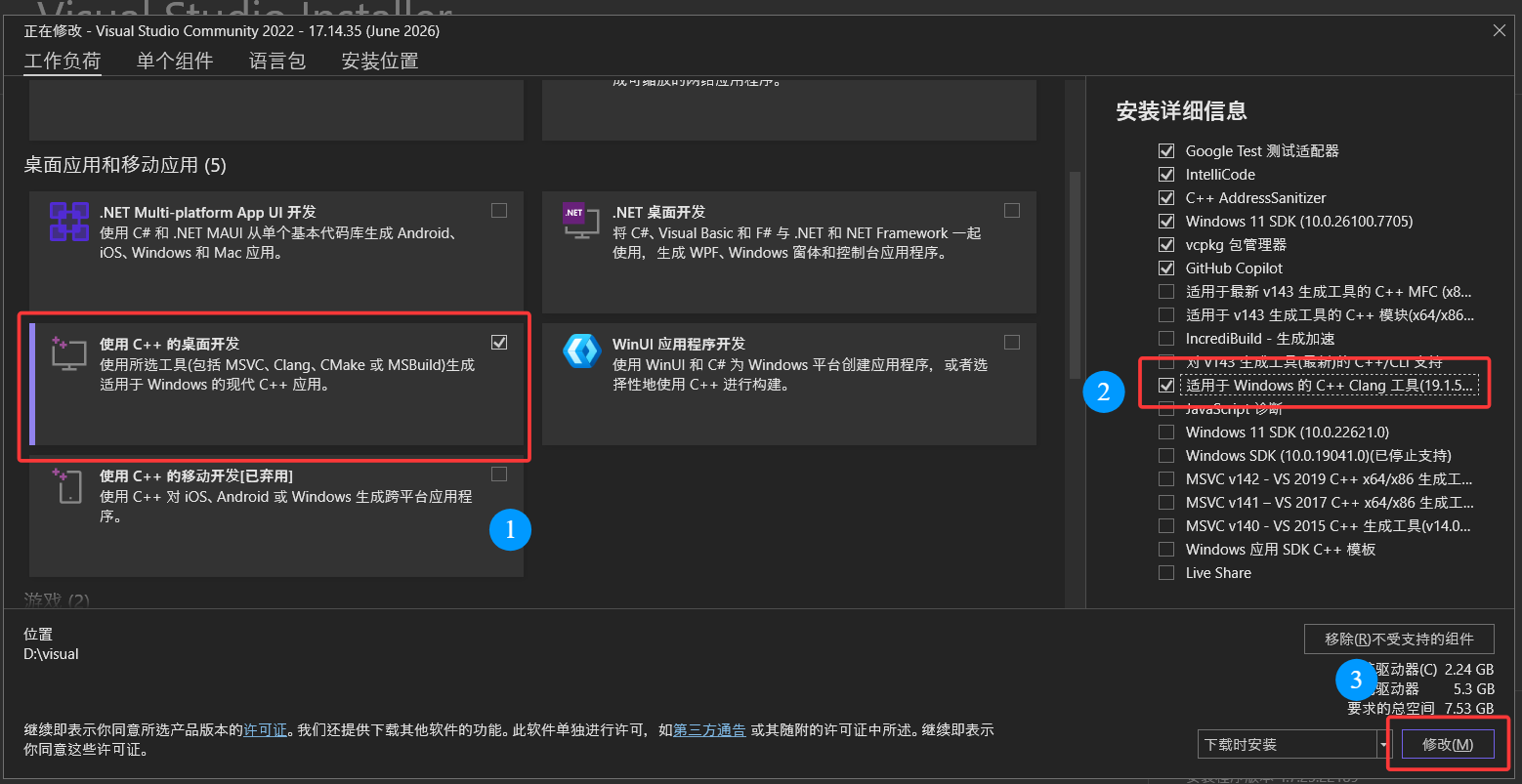The width and height of the screenshot is (1522, 784).
Task: Check Windows SDK (10.0.19041.0) component
Action: tap(1165, 456)
